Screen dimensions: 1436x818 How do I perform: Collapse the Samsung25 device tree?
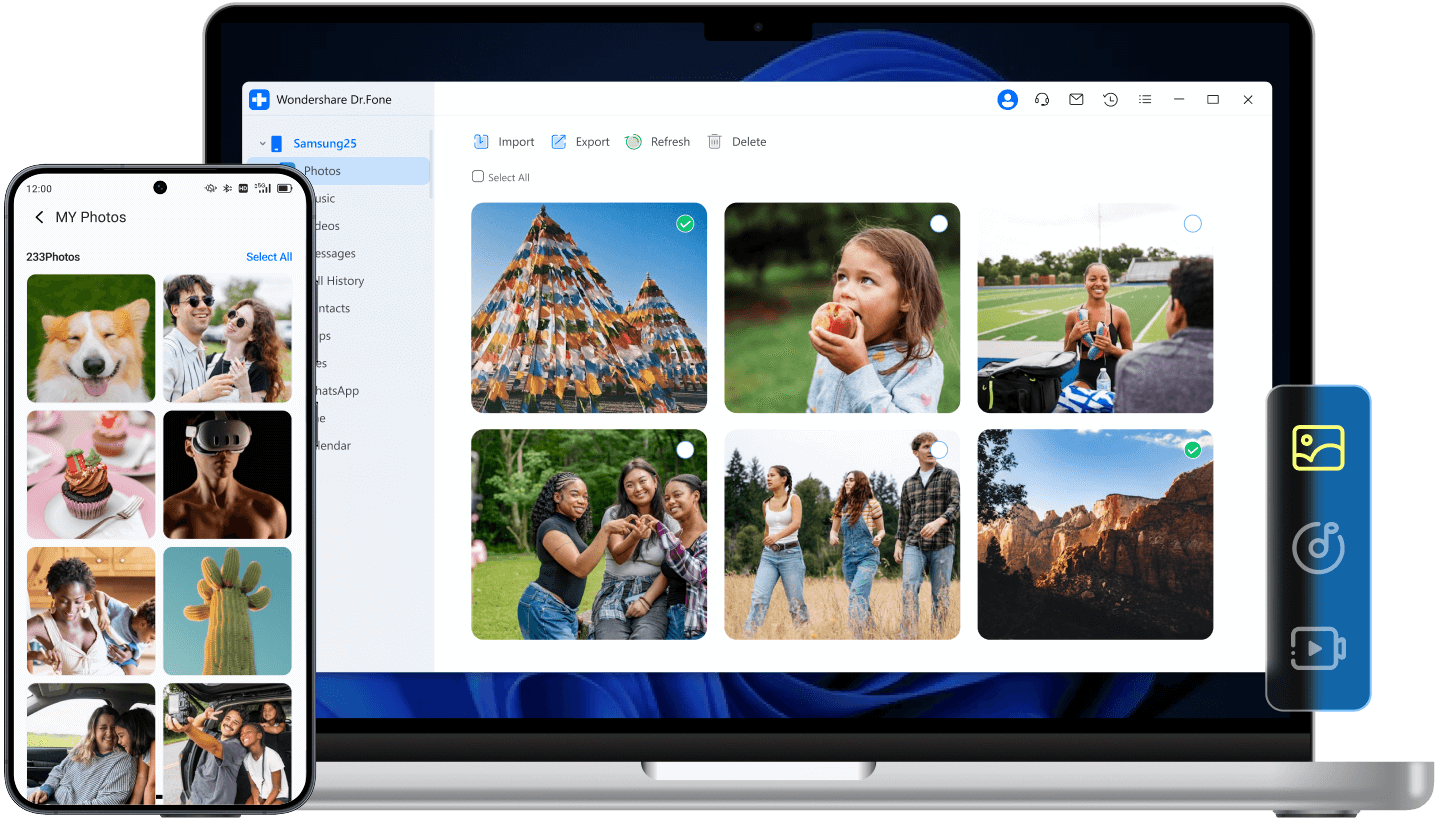[x=262, y=144]
